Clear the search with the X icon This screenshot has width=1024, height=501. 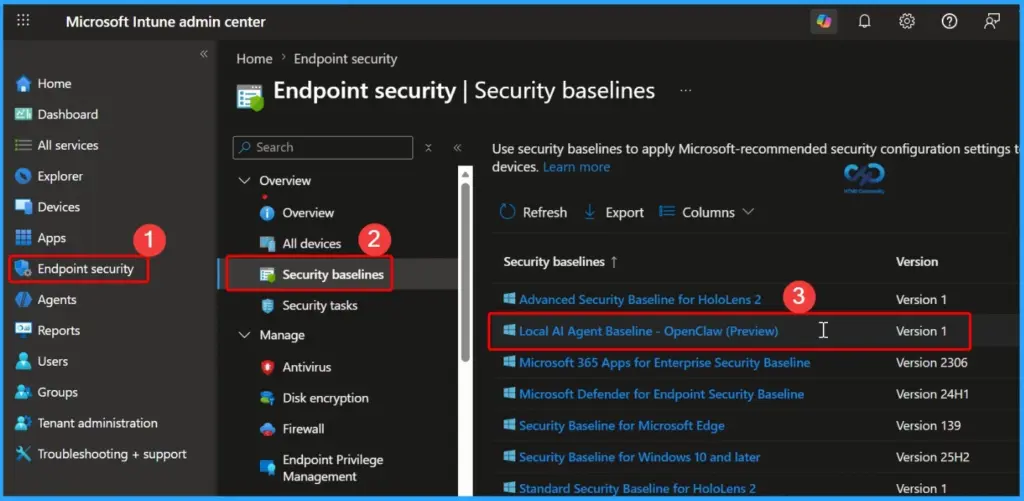coord(428,148)
